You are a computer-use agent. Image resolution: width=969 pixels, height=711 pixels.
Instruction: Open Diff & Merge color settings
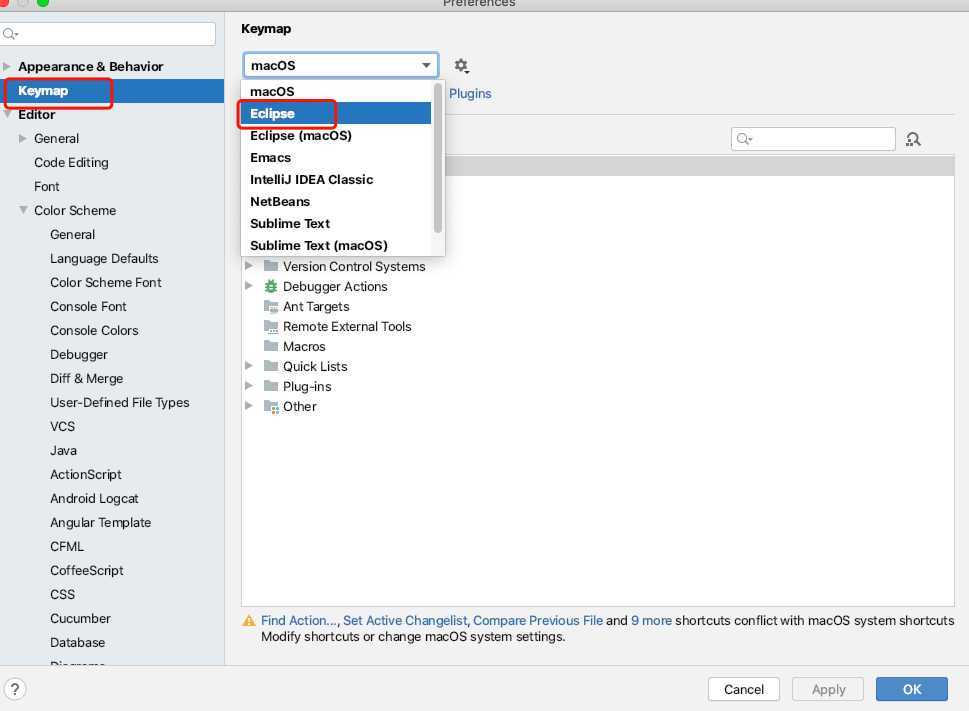point(87,379)
